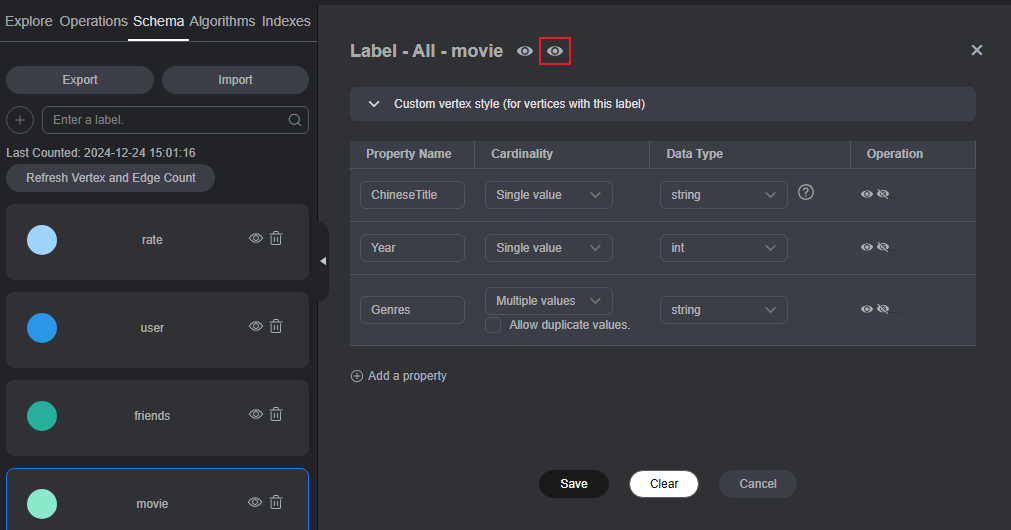Viewport: 1011px width, 530px height.
Task: Switch to the Explore tab
Action: click(x=29, y=21)
